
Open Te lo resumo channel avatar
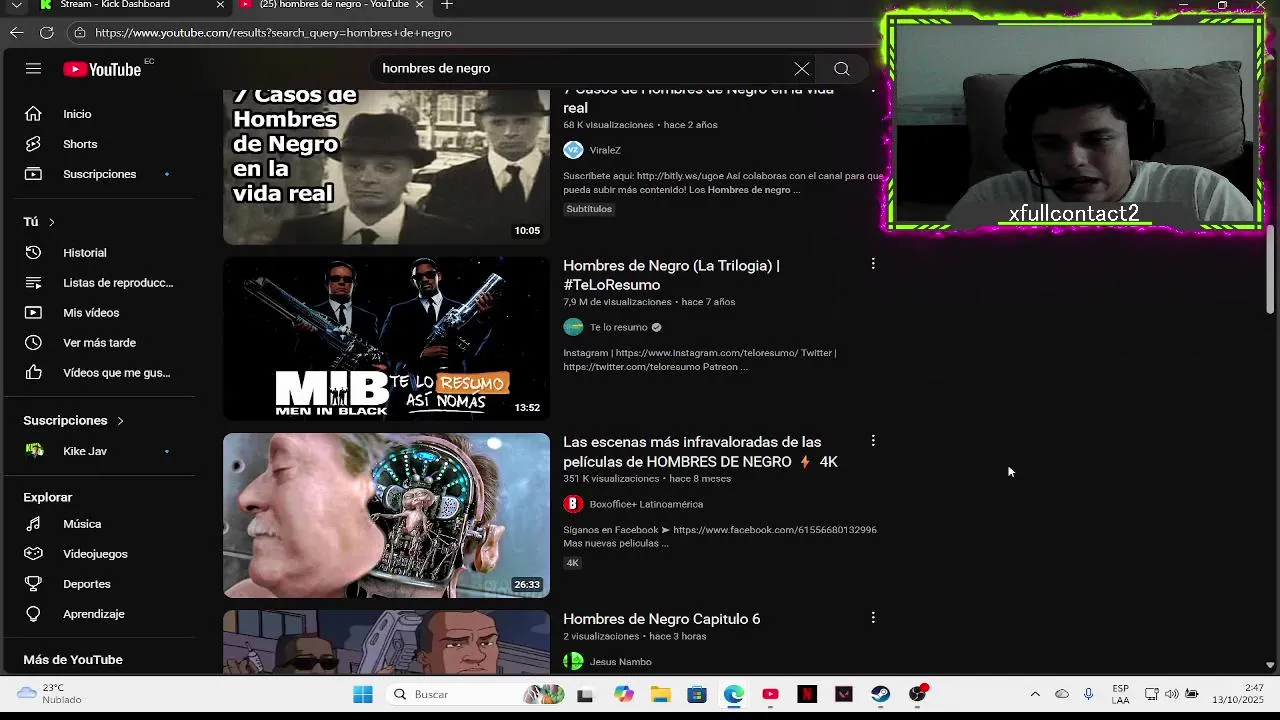click(573, 327)
